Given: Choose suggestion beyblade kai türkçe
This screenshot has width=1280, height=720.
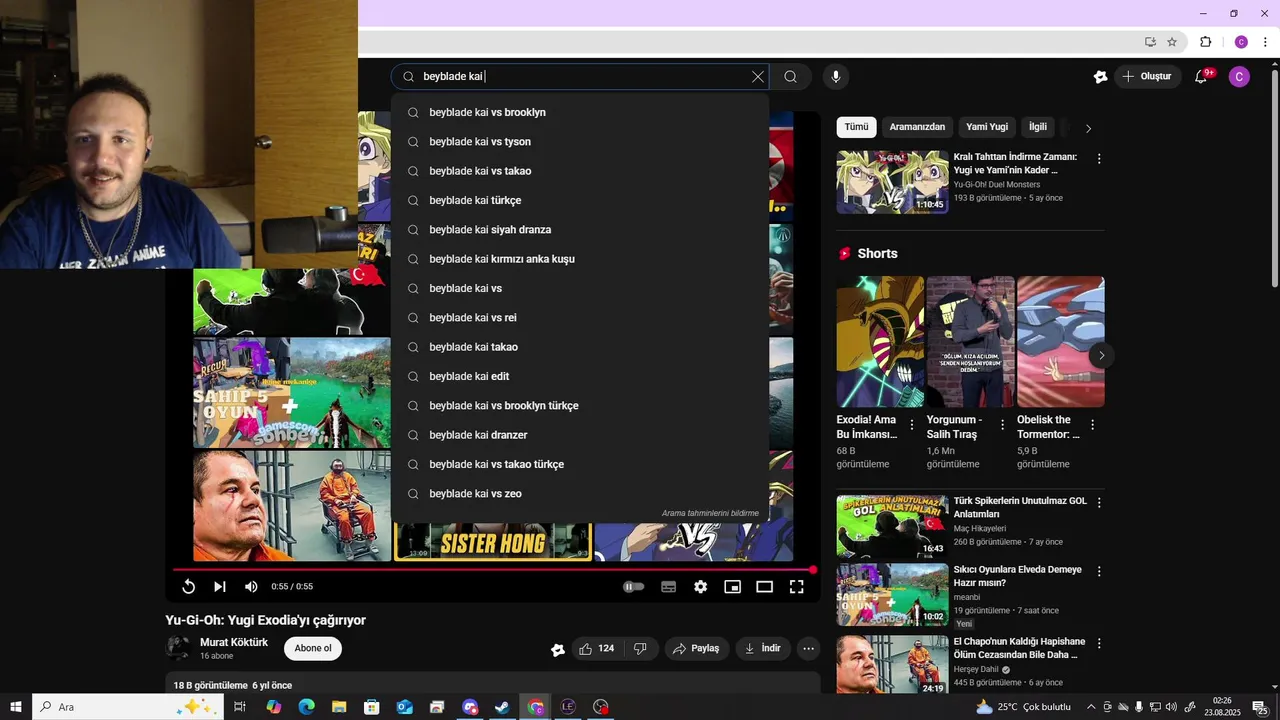Looking at the screenshot, I should point(580,200).
